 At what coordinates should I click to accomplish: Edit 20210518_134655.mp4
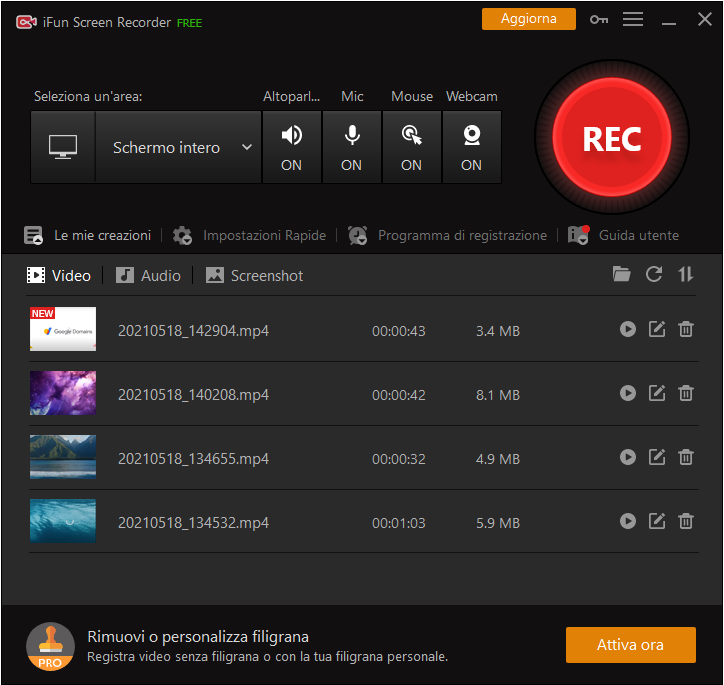click(657, 457)
